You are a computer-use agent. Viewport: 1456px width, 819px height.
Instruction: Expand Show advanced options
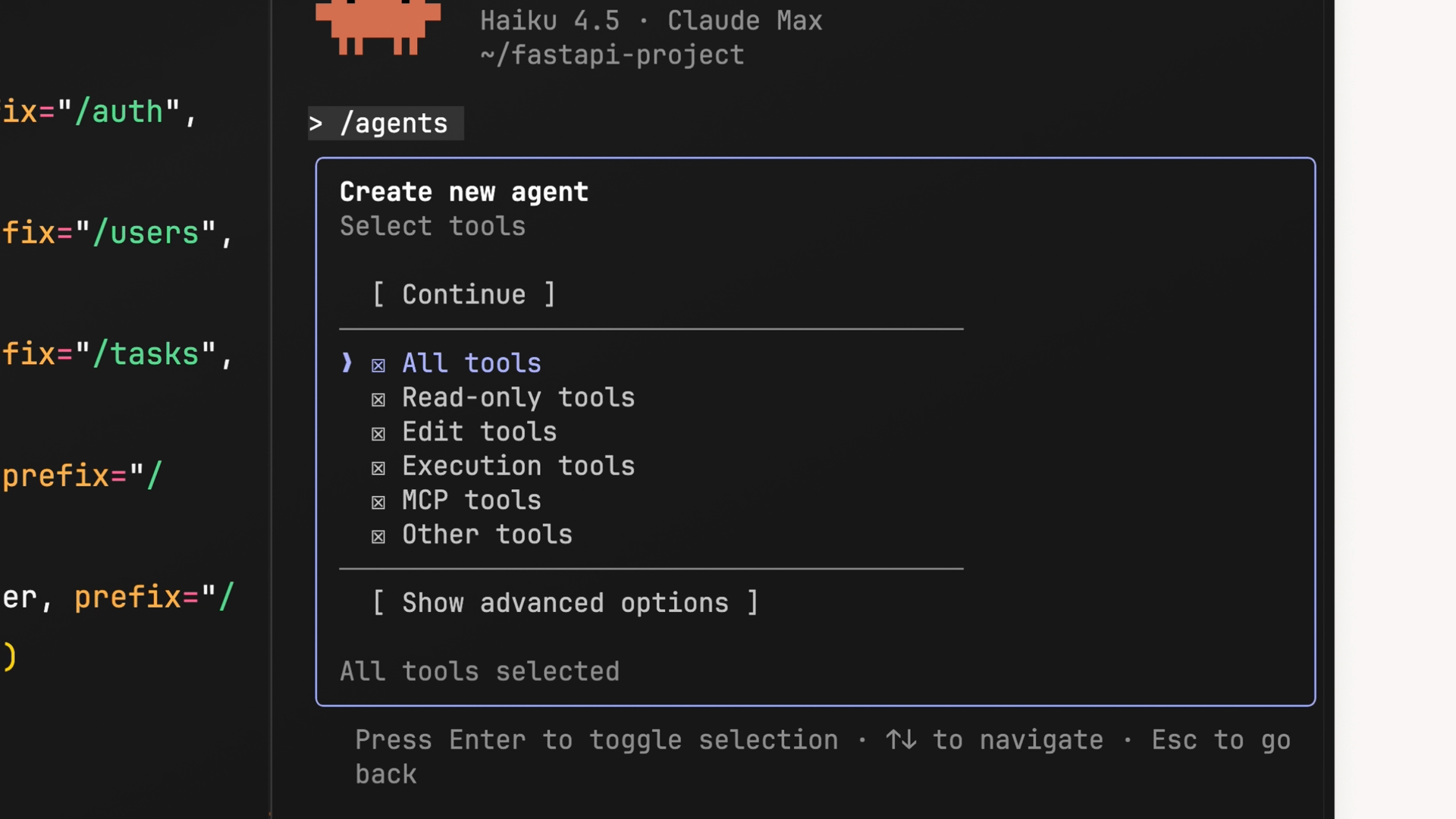565,603
